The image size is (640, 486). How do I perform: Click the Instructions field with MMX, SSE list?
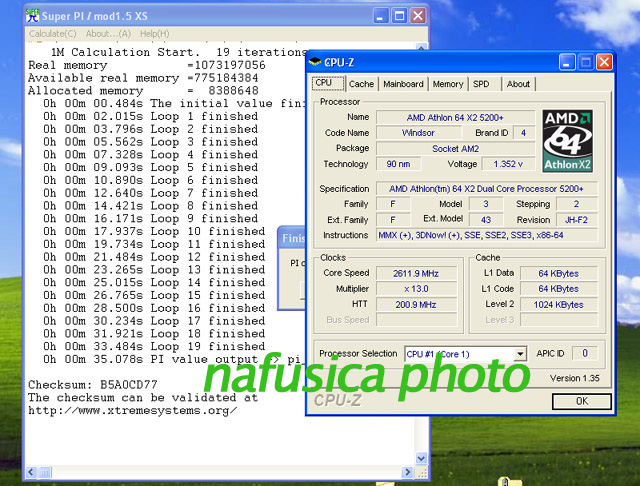click(x=486, y=235)
